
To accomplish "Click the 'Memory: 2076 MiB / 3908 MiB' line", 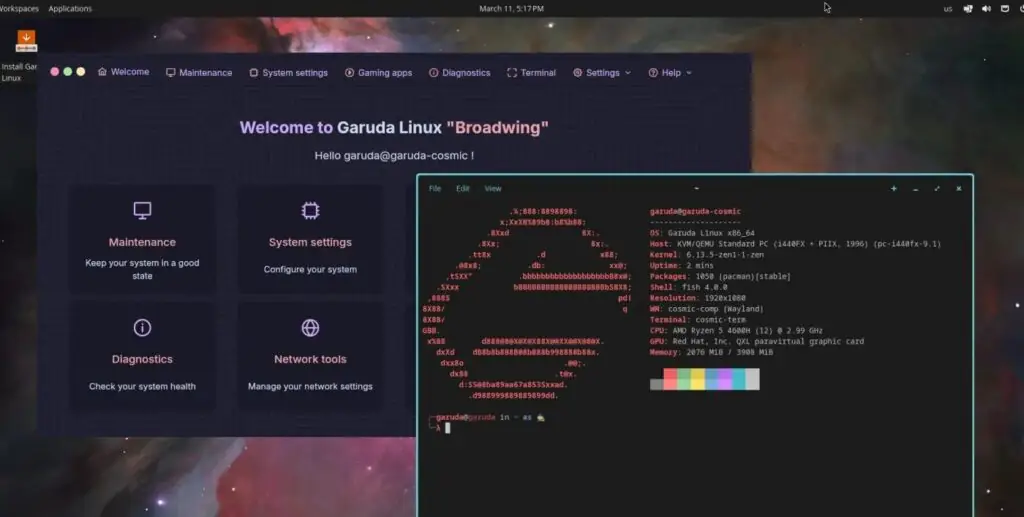I will pos(711,352).
